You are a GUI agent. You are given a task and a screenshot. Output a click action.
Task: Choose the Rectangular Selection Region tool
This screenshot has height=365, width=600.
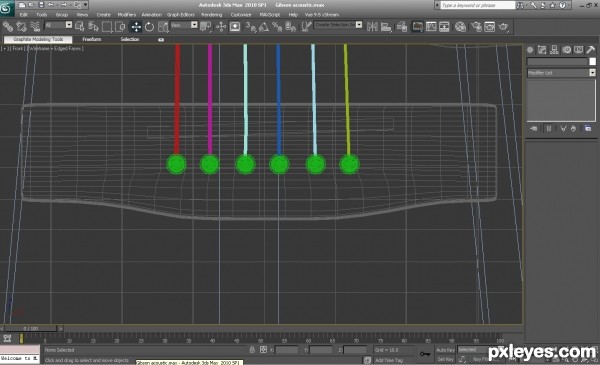(107, 27)
